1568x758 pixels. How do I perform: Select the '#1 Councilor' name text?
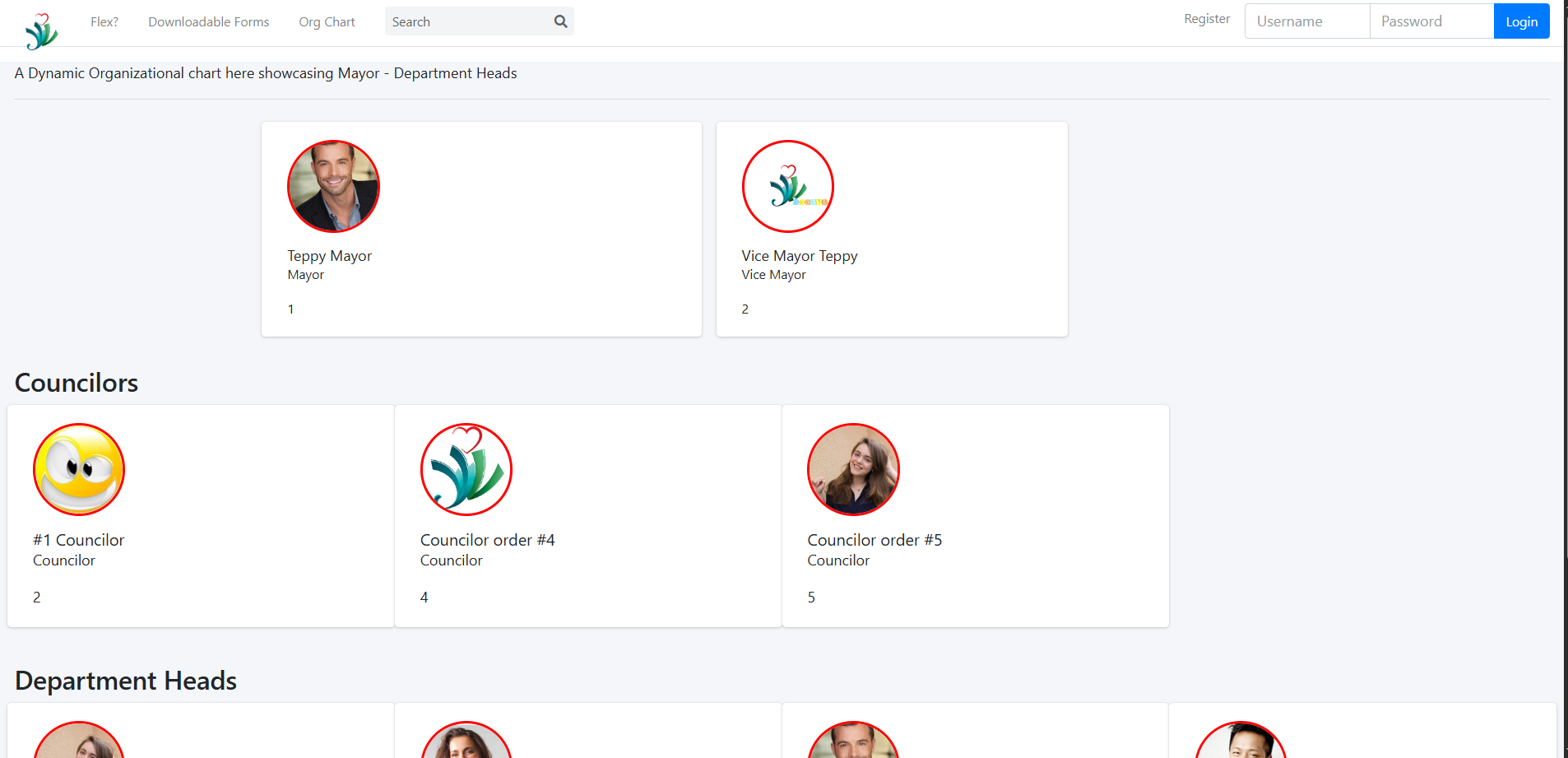click(78, 540)
